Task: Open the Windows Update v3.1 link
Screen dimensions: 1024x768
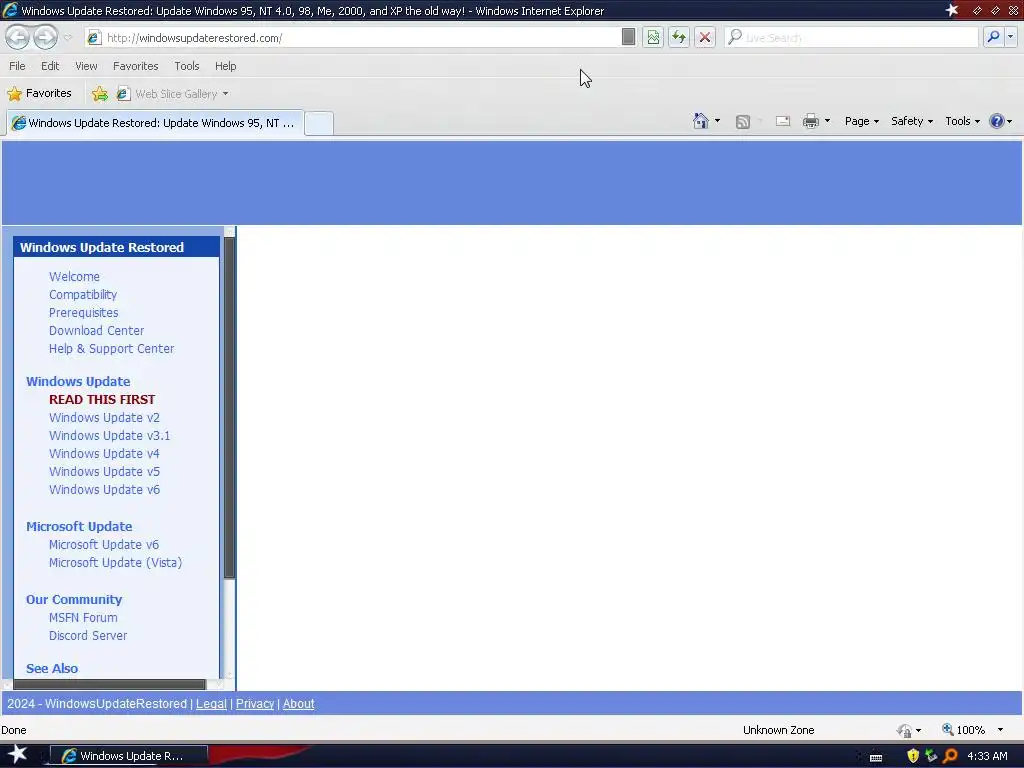Action: (x=110, y=436)
